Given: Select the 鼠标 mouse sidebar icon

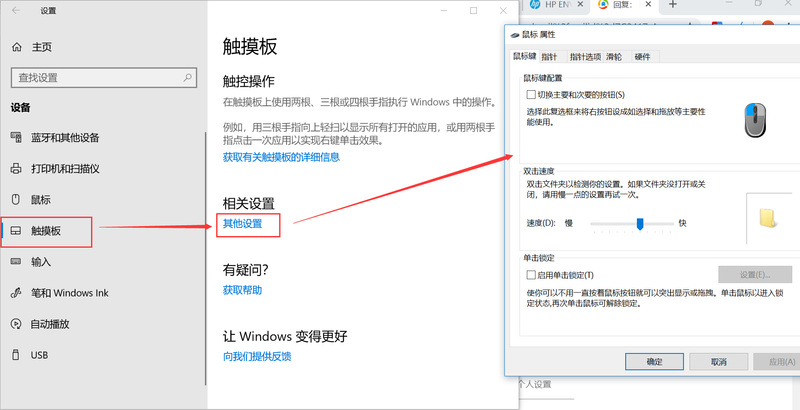Looking at the screenshot, I should click(15, 199).
